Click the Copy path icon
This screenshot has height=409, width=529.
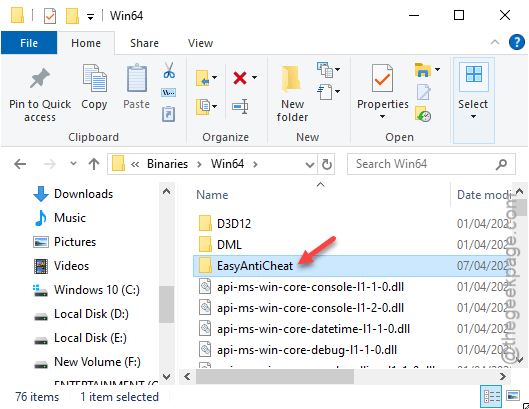pos(169,92)
